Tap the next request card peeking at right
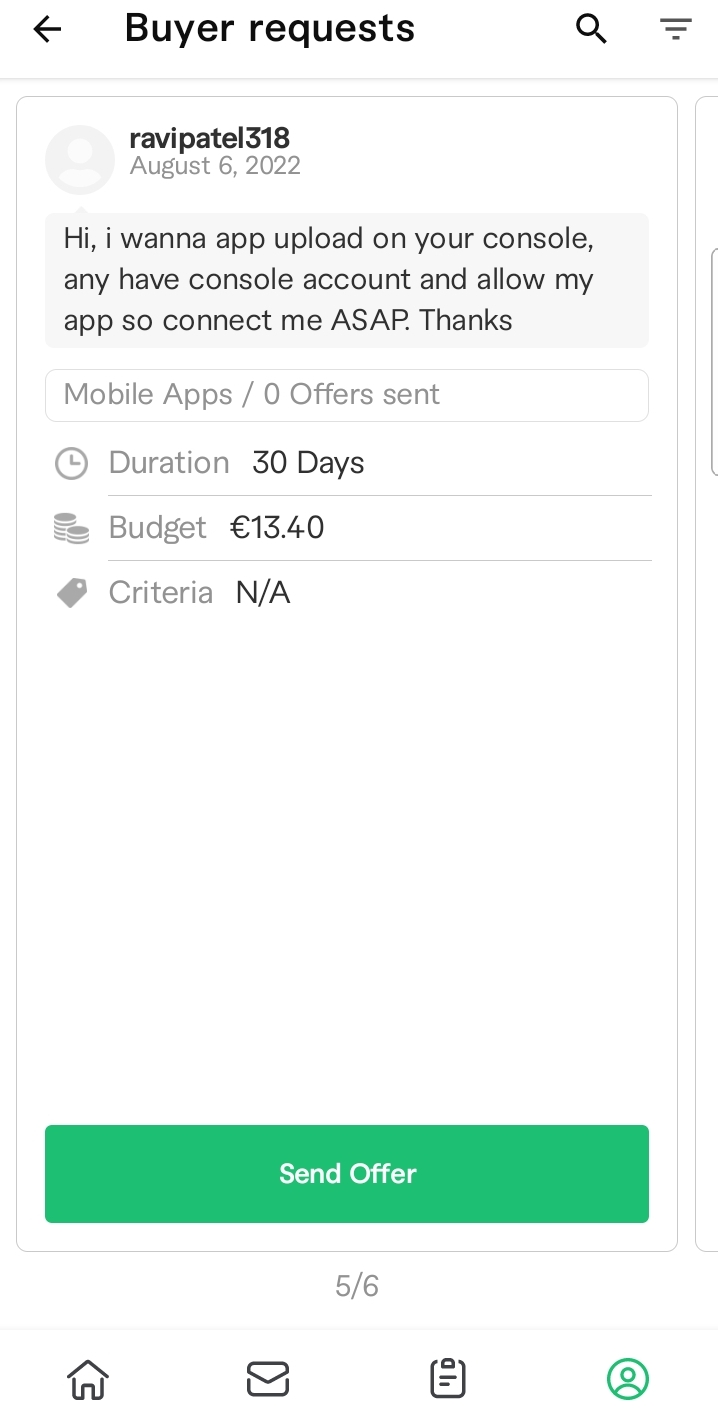The image size is (718, 1428). (x=706, y=674)
